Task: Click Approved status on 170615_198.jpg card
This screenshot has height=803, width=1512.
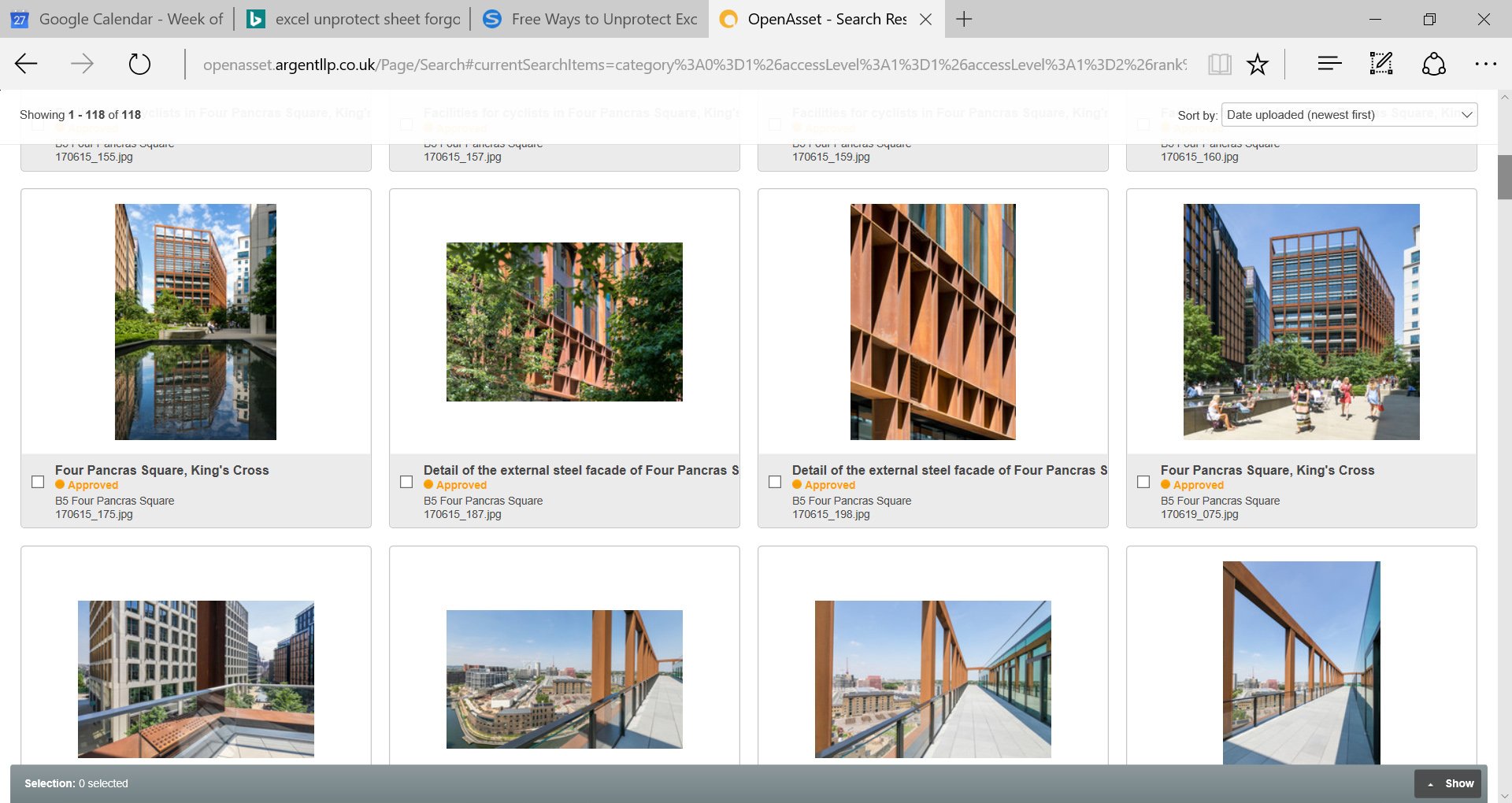Action: (x=824, y=485)
